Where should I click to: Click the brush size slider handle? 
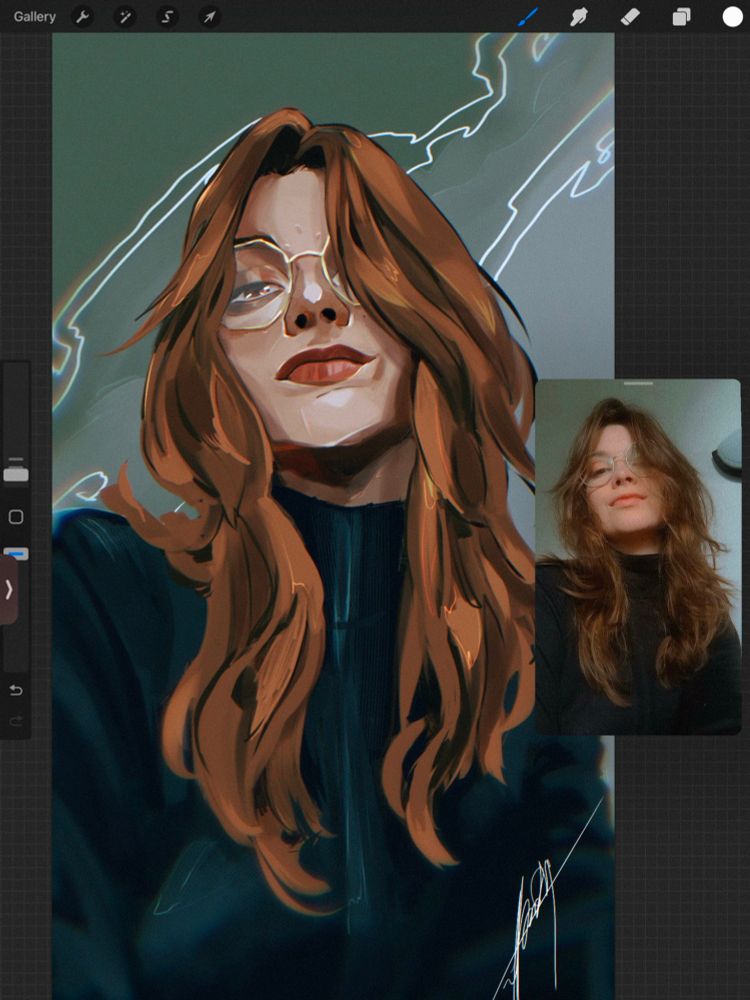click(16, 474)
